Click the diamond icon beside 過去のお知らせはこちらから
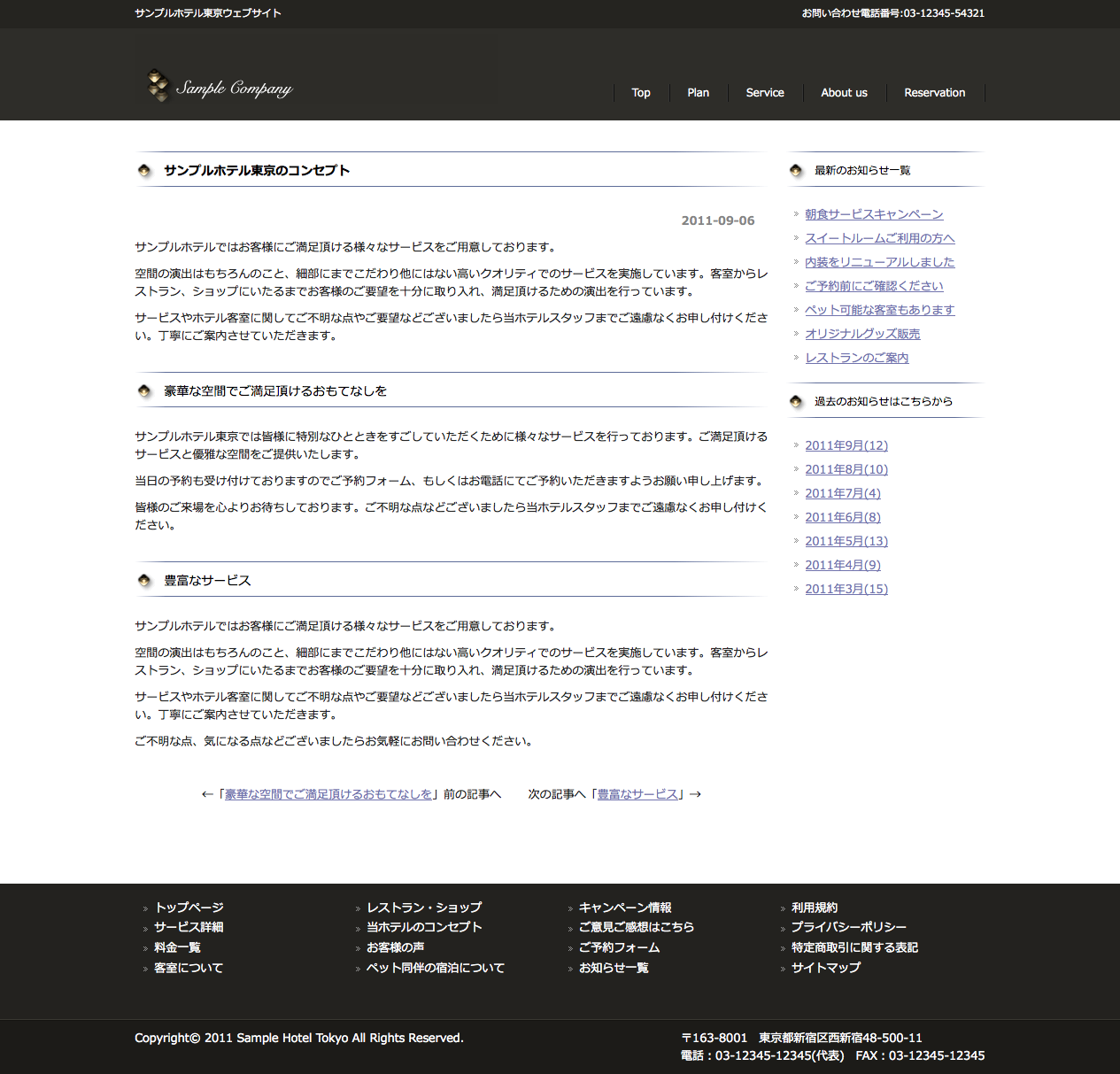This screenshot has width=1120, height=1074. [x=796, y=401]
